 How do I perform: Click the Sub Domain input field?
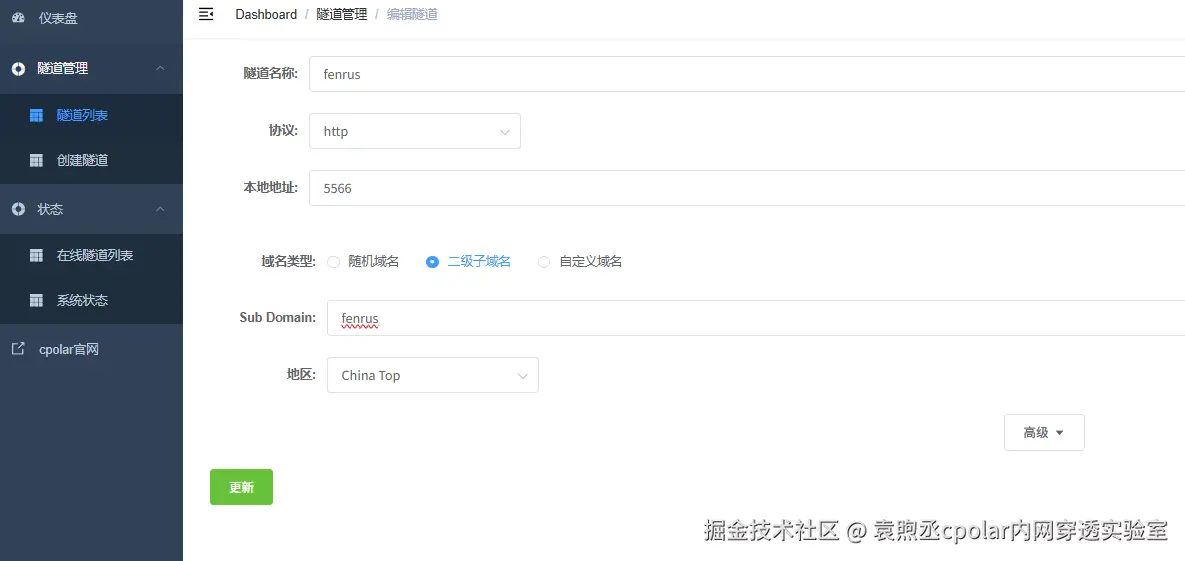(756, 318)
